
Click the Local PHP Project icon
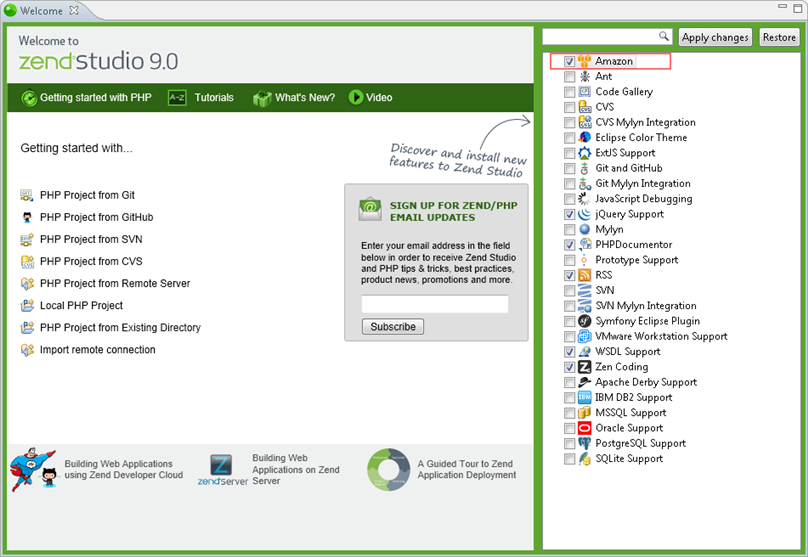[27, 306]
